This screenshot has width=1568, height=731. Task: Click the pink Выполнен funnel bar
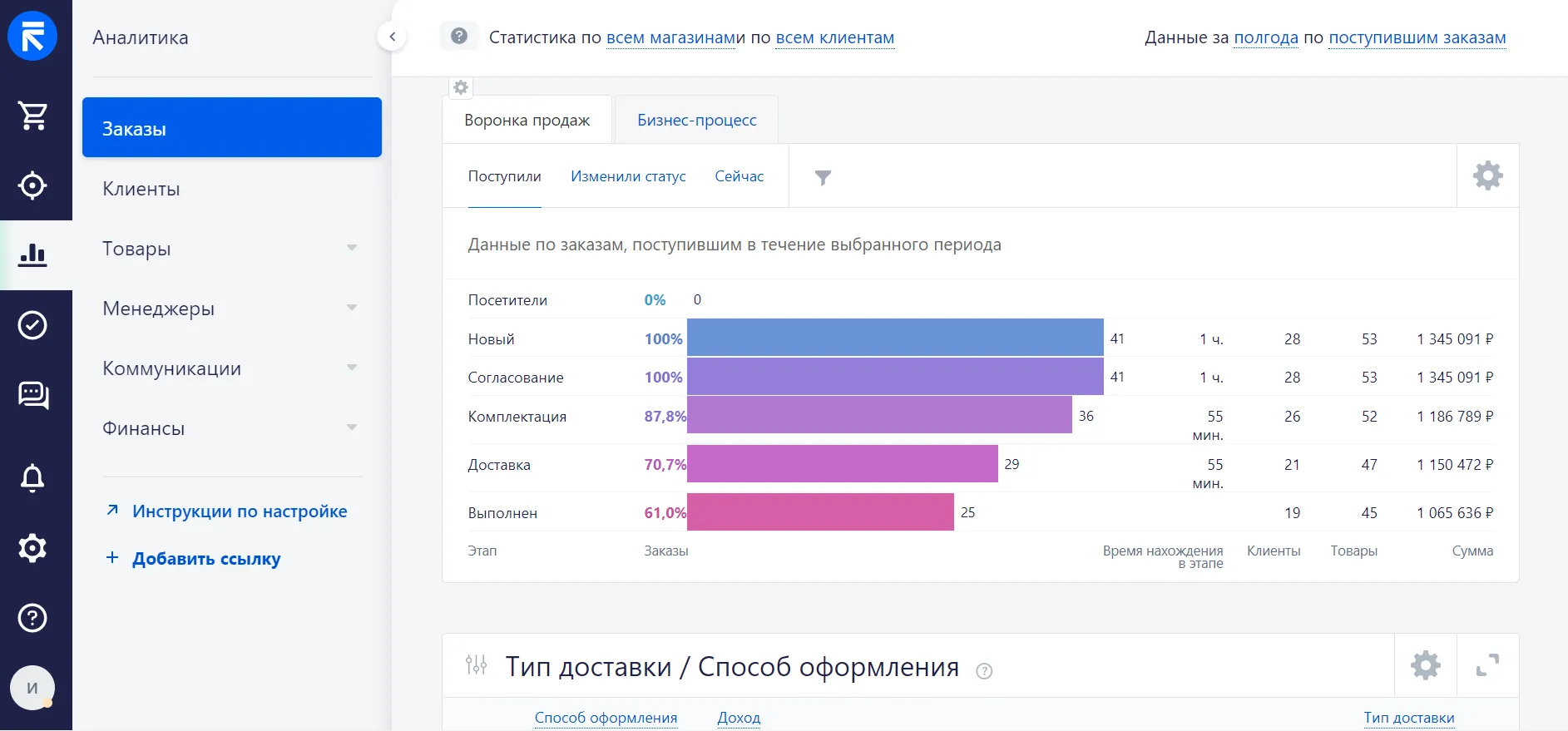820,511
